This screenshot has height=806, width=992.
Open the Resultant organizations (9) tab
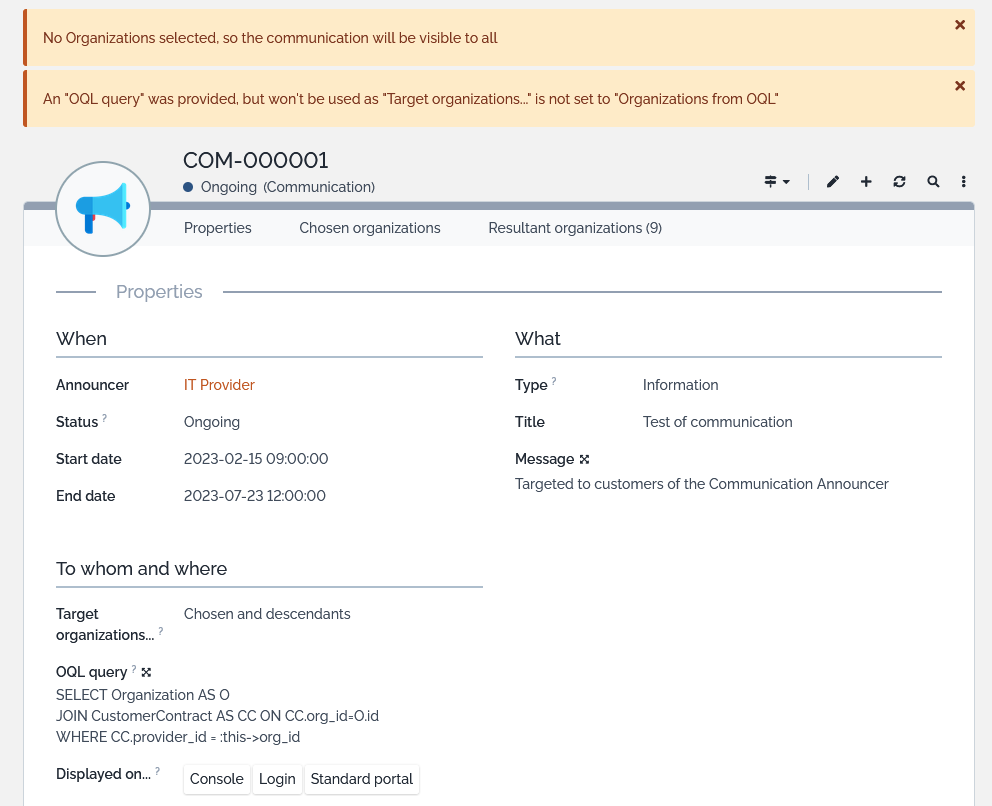click(575, 228)
